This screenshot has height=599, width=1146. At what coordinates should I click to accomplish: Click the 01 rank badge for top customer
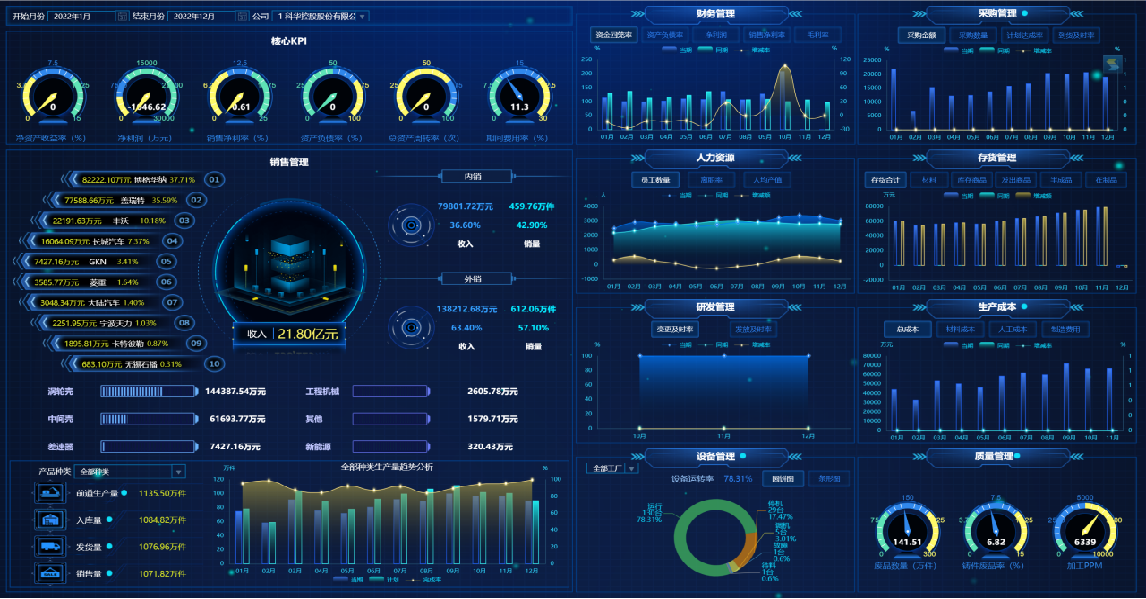[213, 180]
